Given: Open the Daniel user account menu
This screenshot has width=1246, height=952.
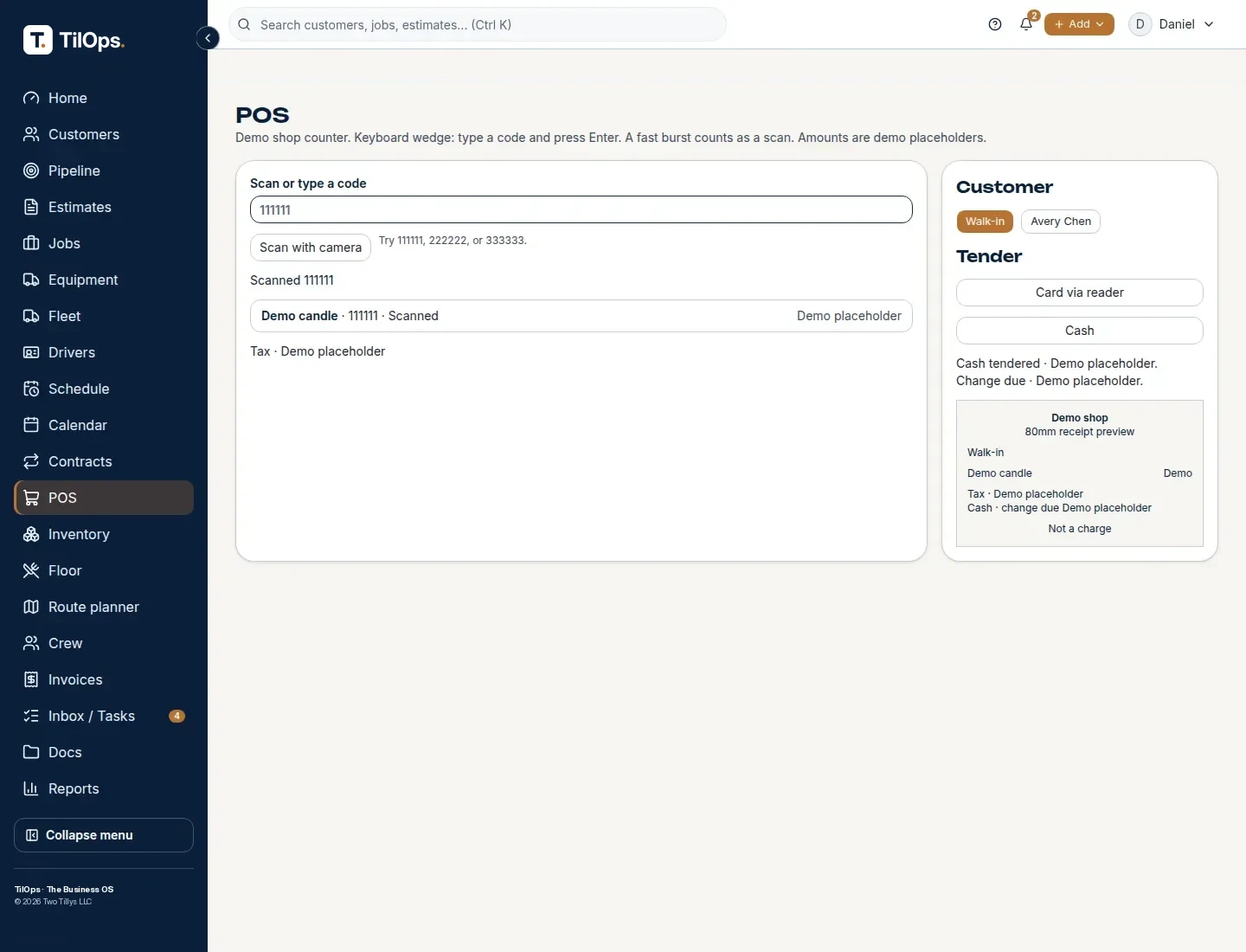Looking at the screenshot, I should 1172,24.
